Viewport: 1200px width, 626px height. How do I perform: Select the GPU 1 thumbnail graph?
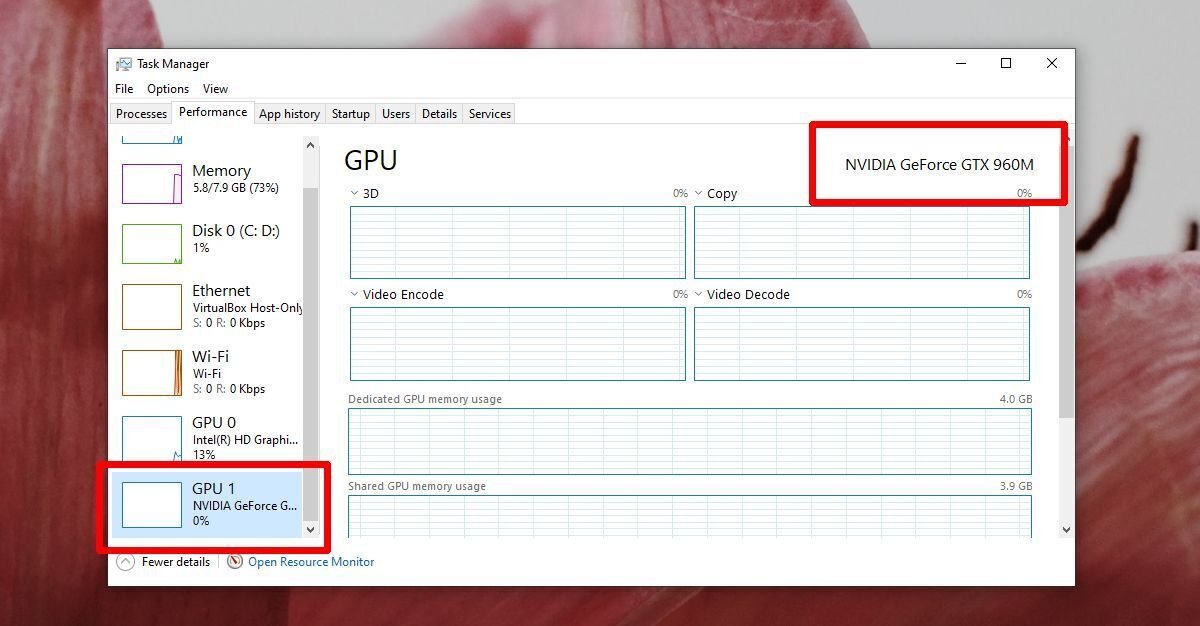pos(152,505)
